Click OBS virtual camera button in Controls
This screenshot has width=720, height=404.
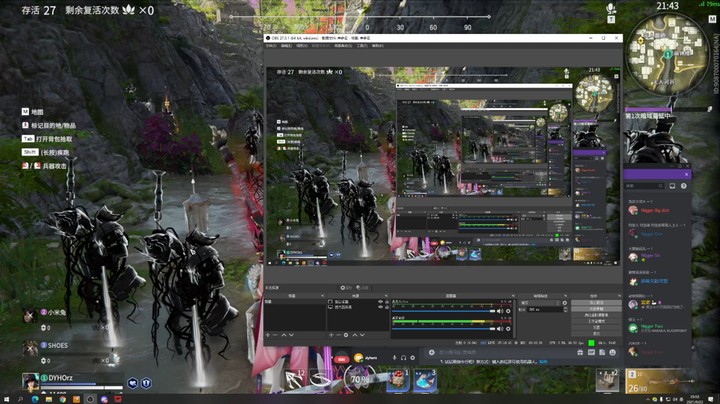(x=596, y=315)
